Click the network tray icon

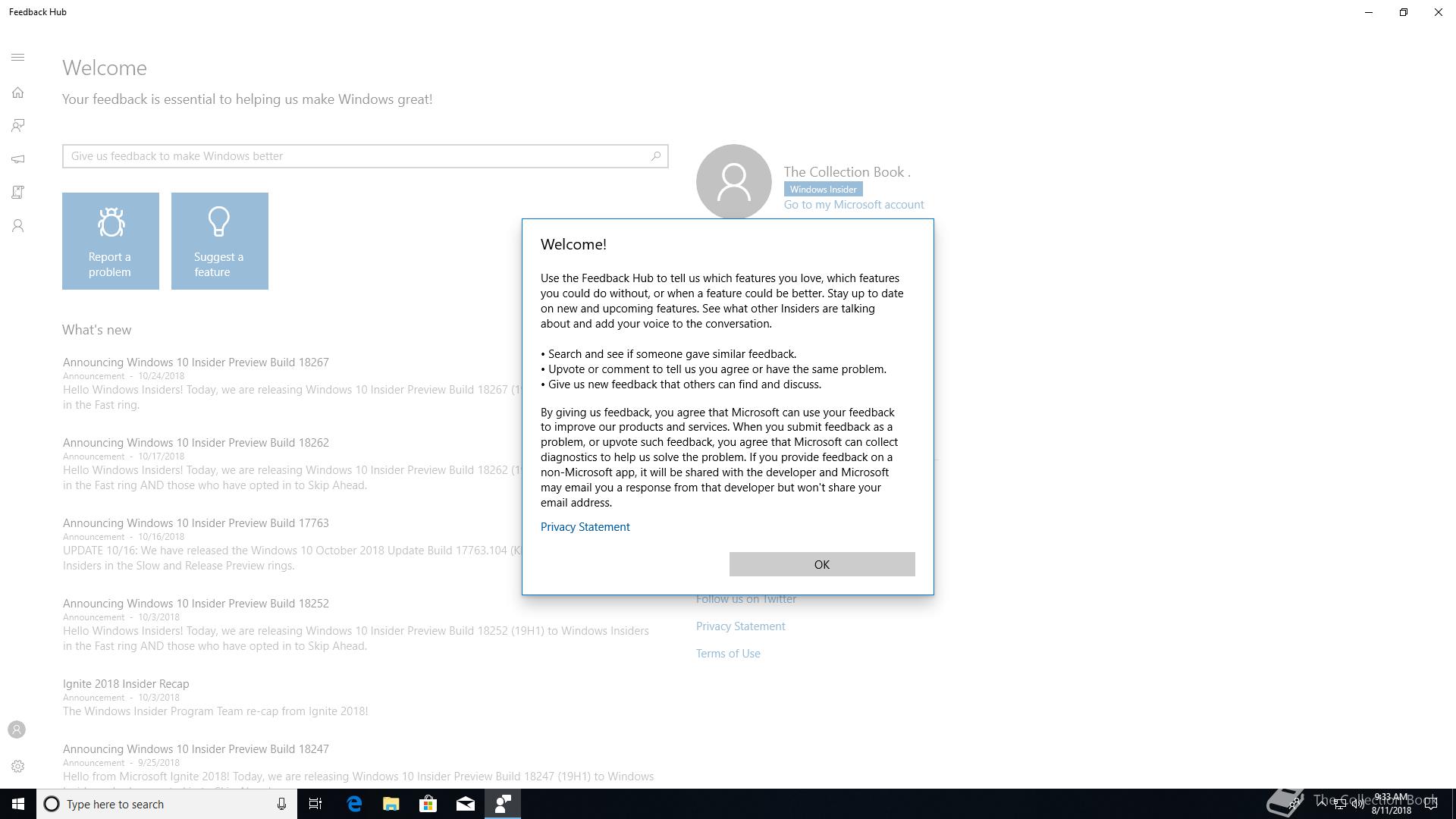[x=1339, y=805]
